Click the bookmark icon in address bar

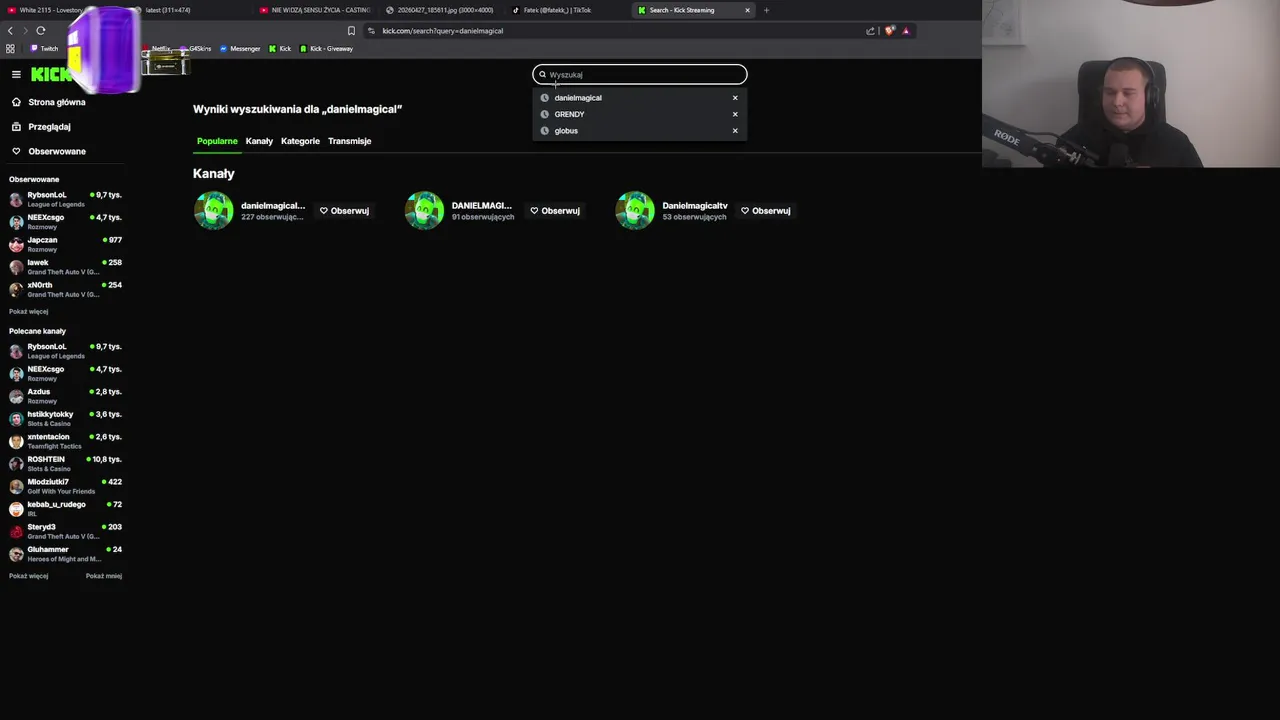point(351,31)
